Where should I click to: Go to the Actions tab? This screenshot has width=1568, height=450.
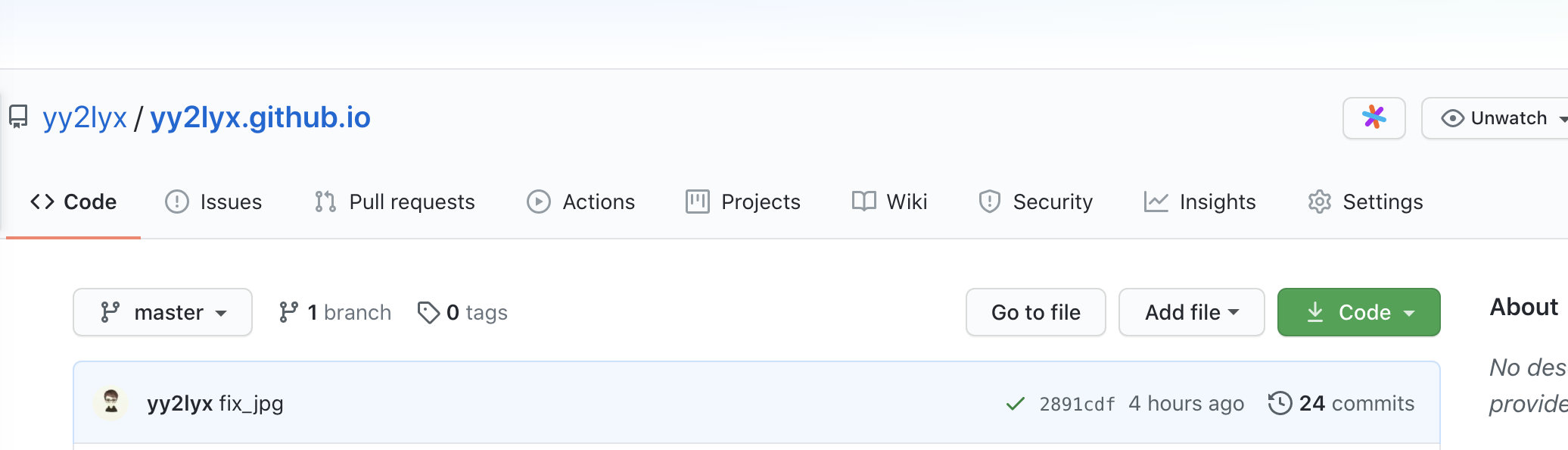point(581,202)
